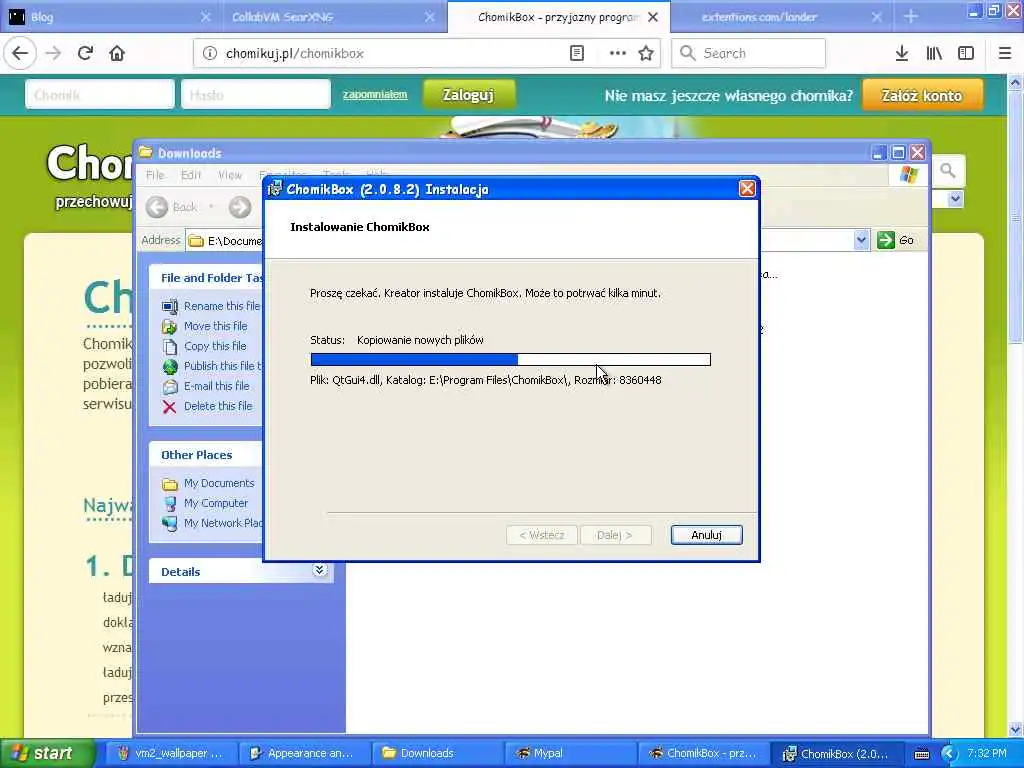Click the zapomniałem forgot-password link
Image resolution: width=1024 pixels, height=768 pixels.
click(x=375, y=95)
